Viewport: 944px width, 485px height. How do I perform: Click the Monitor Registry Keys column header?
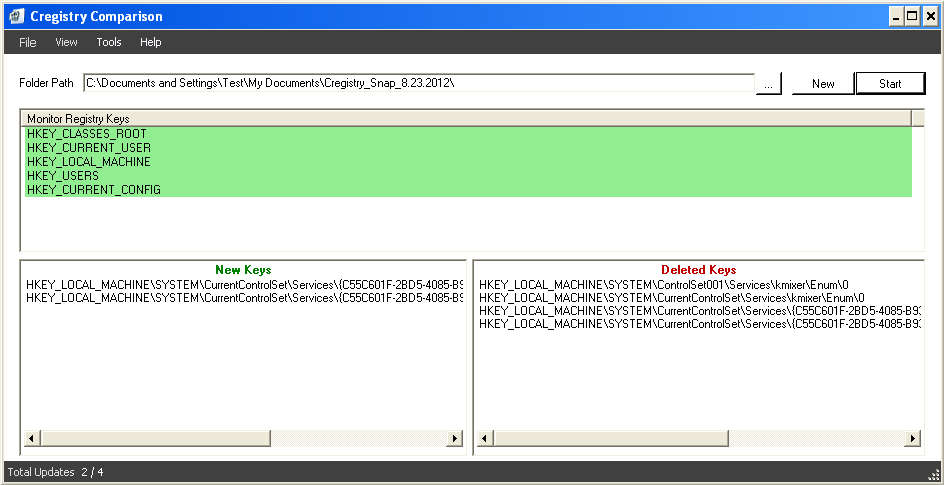(x=467, y=119)
